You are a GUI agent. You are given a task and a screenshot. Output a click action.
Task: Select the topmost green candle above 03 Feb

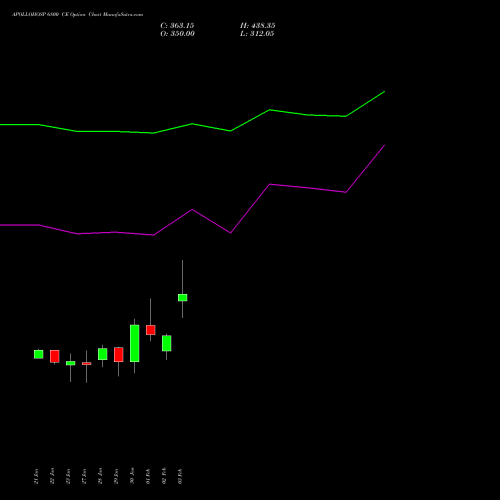183,298
